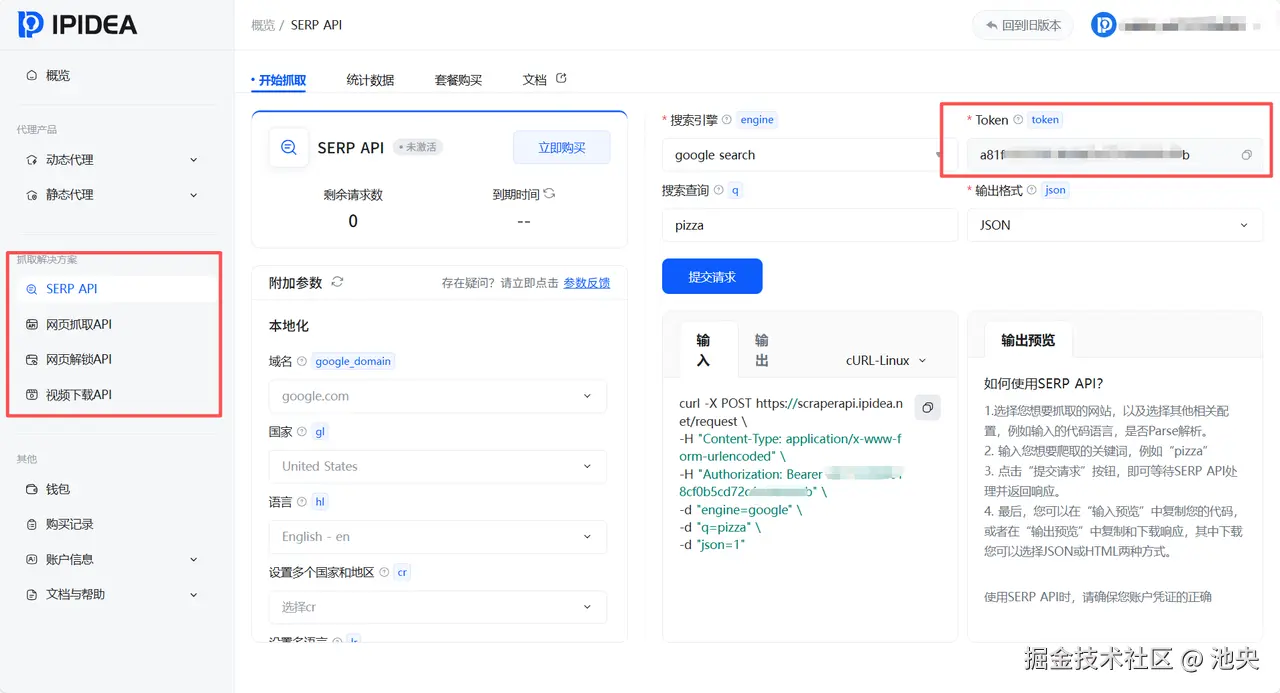Open United States country dropdown

pyautogui.click(x=438, y=466)
